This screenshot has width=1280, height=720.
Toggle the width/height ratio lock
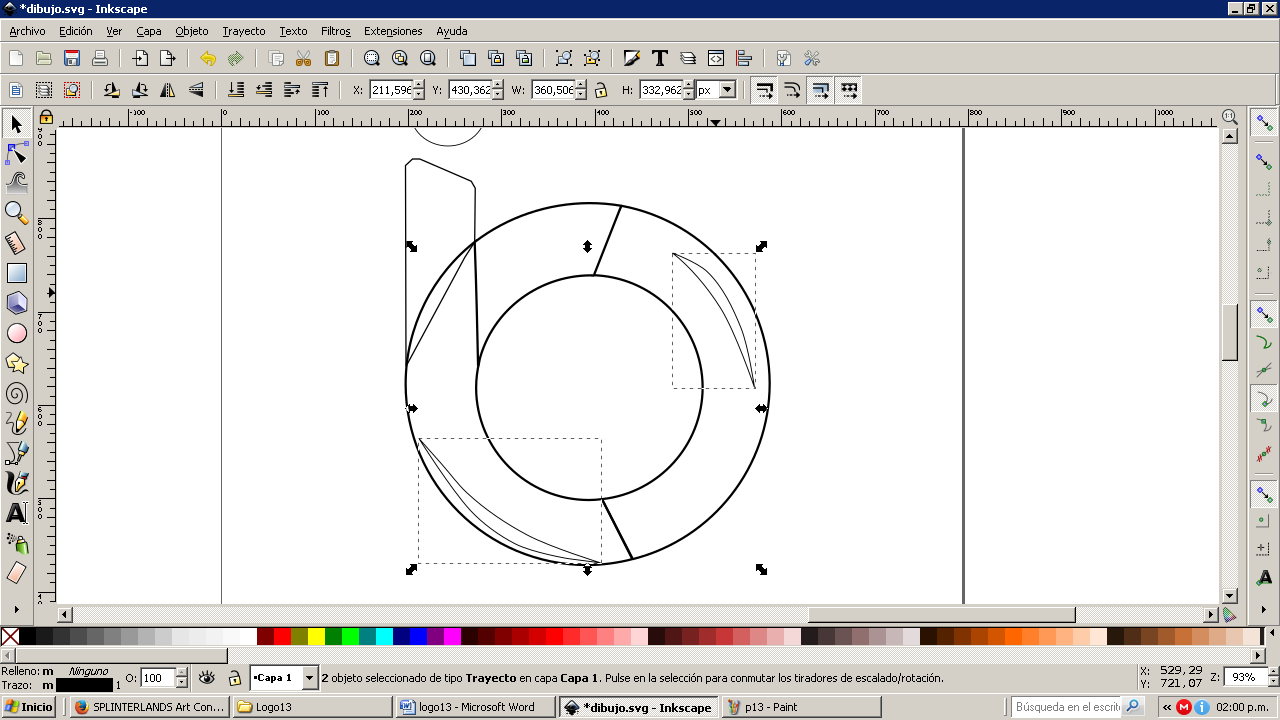coord(601,90)
